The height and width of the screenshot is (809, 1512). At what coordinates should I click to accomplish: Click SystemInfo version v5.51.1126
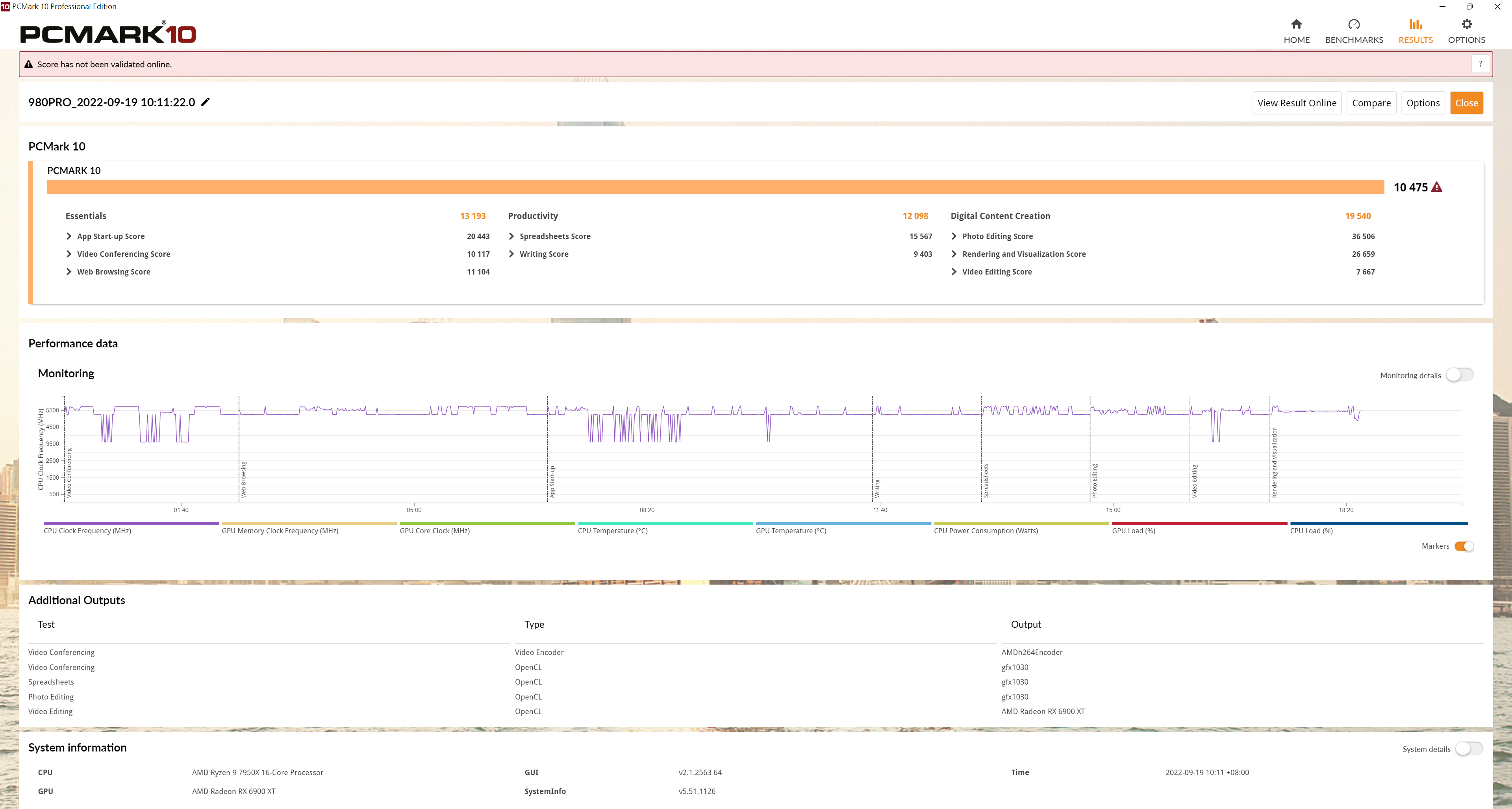(697, 791)
